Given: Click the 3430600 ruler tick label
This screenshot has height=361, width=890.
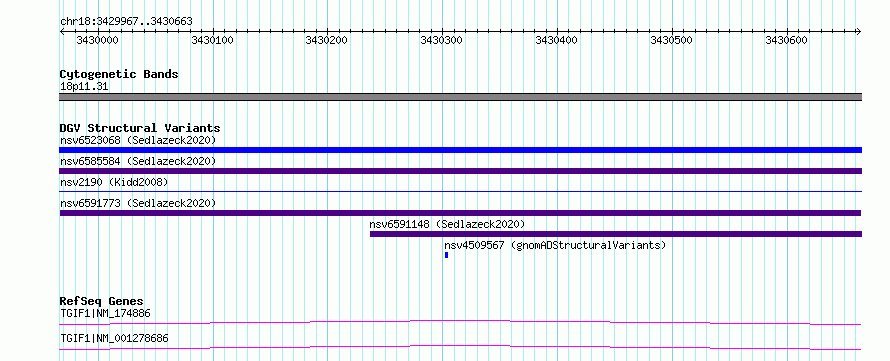Looking at the screenshot, I should pos(786,40).
